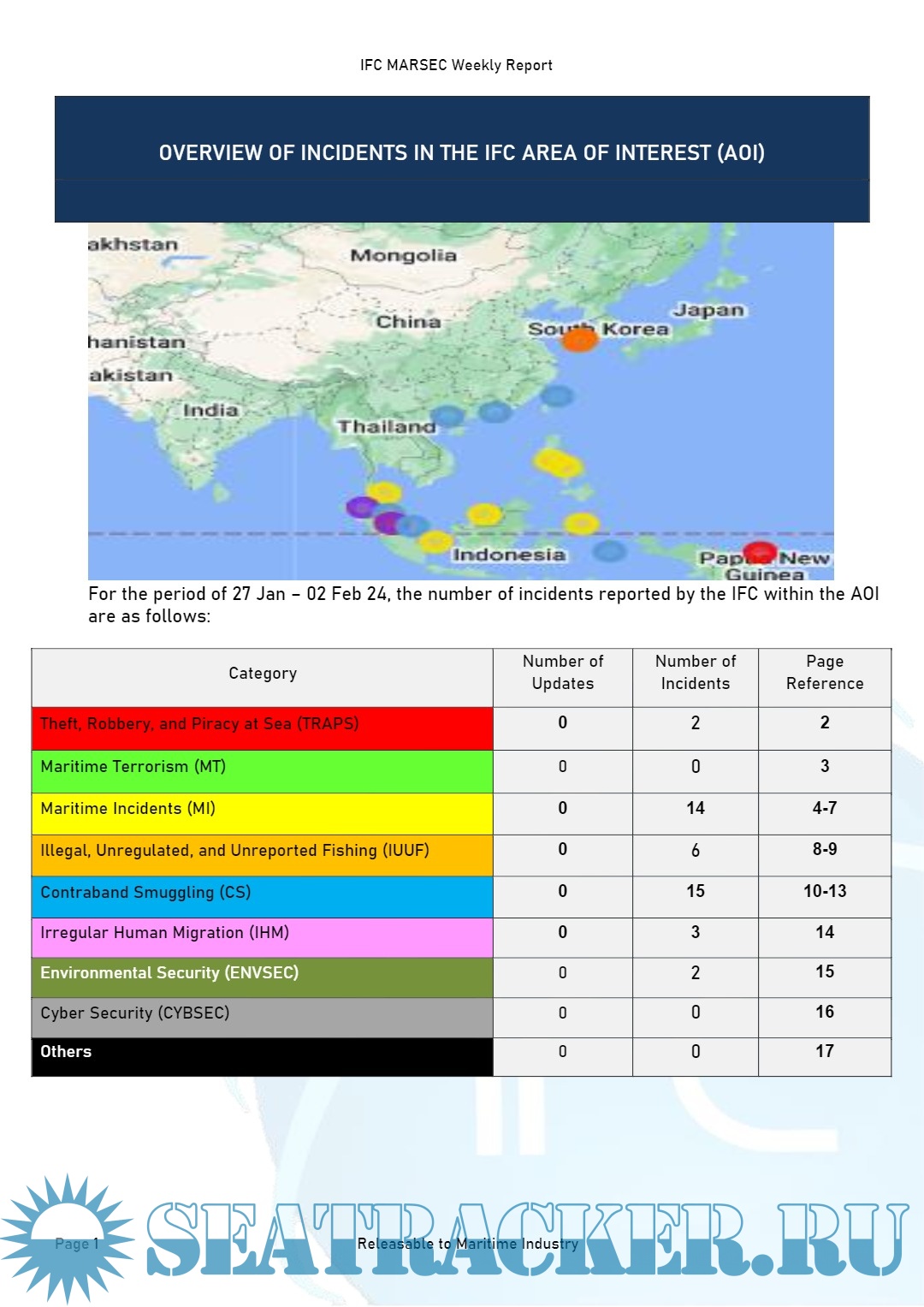Click the IFC MARSEC Weekly Report header
Viewport: 924px width, 1307px height.
(x=456, y=65)
